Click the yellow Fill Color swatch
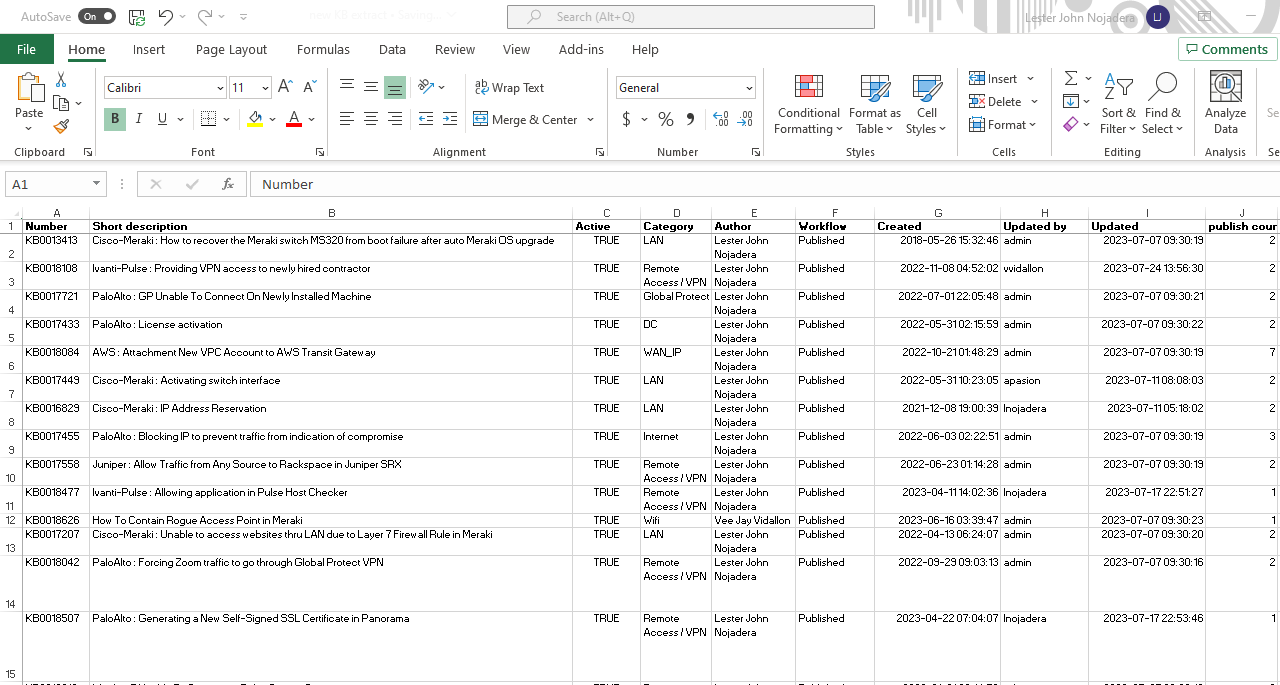1280x685 pixels. (255, 119)
